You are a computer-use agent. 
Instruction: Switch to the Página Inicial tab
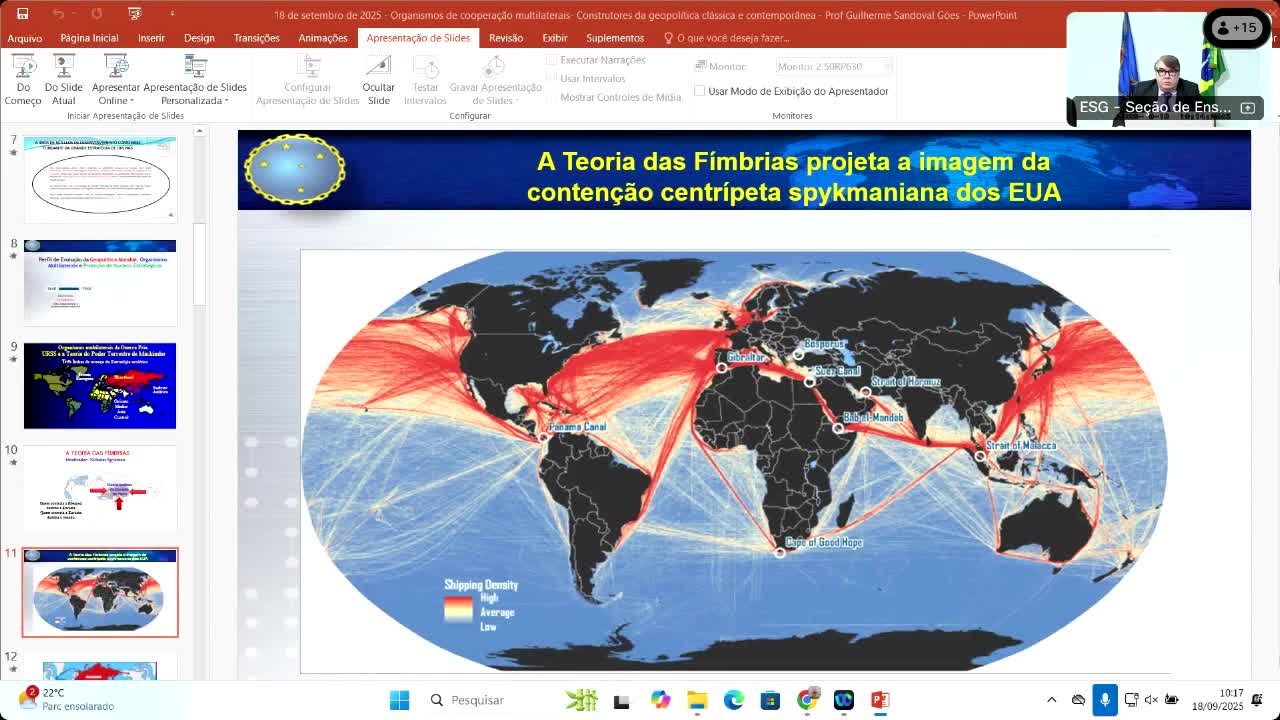pos(89,38)
